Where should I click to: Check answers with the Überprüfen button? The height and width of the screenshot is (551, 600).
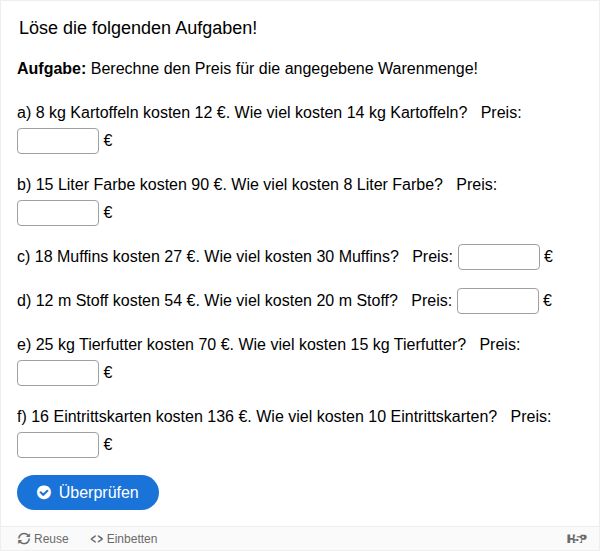point(88,492)
